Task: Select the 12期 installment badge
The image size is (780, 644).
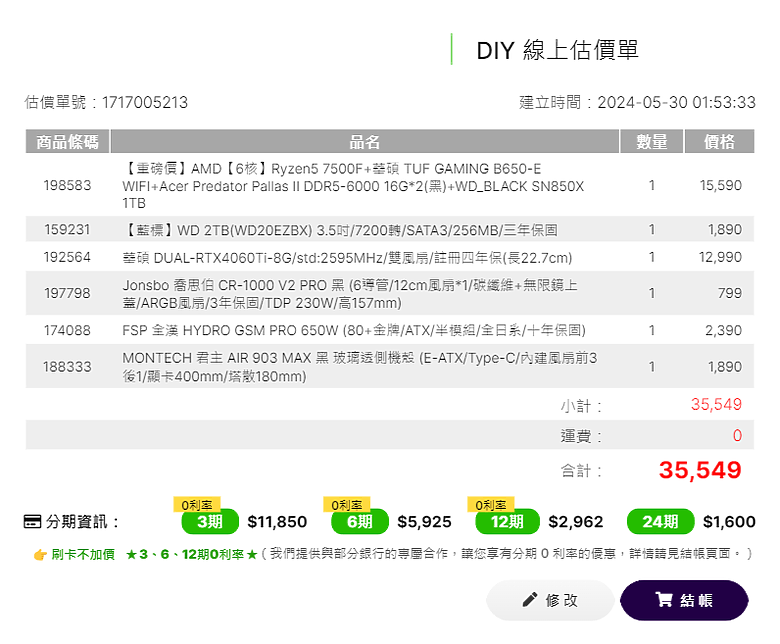Action: [x=507, y=522]
